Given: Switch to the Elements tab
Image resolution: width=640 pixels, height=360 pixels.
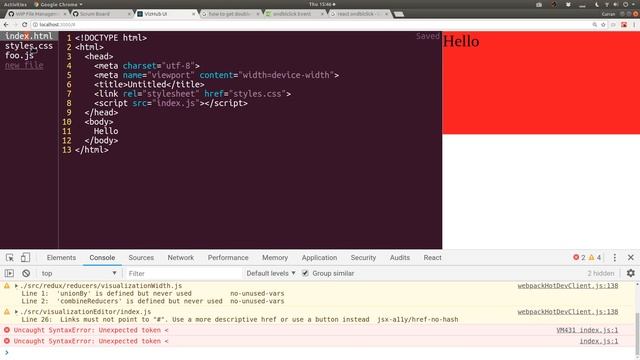Looking at the screenshot, I should (61, 258).
